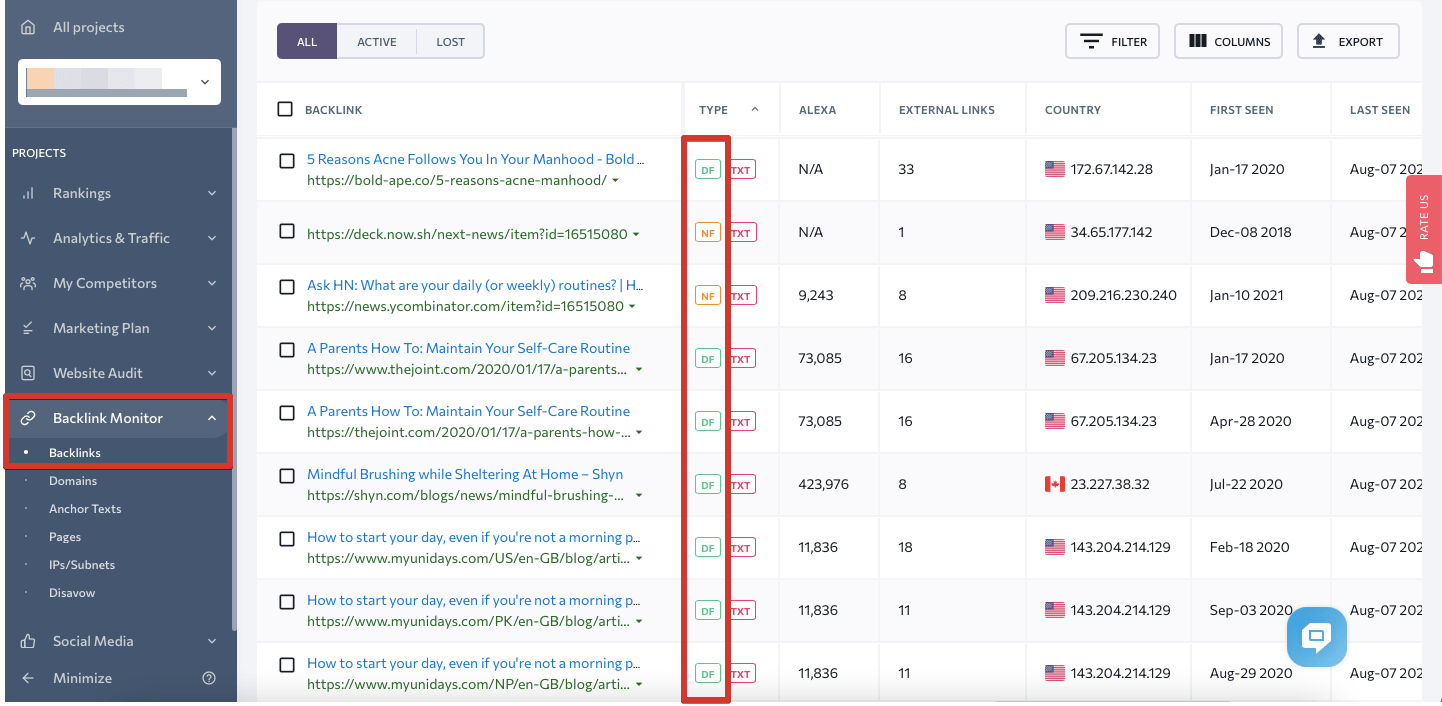Expand the Social Media chevron
The width and height of the screenshot is (1442, 706).
212,641
